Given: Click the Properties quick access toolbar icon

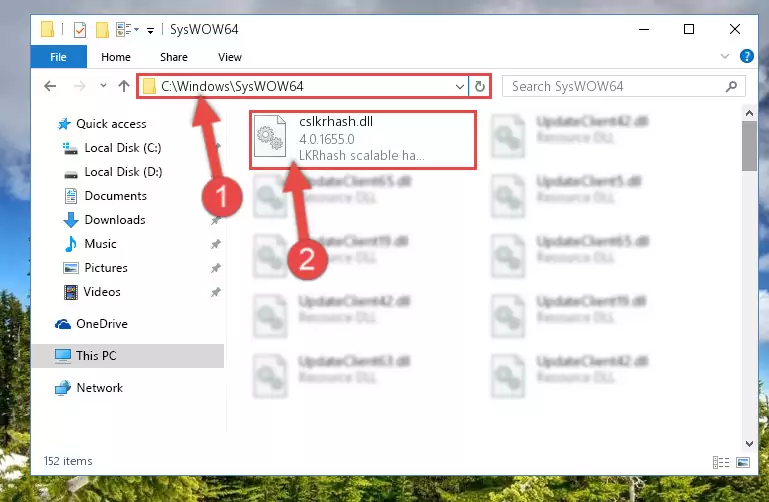Looking at the screenshot, I should click(79, 29).
